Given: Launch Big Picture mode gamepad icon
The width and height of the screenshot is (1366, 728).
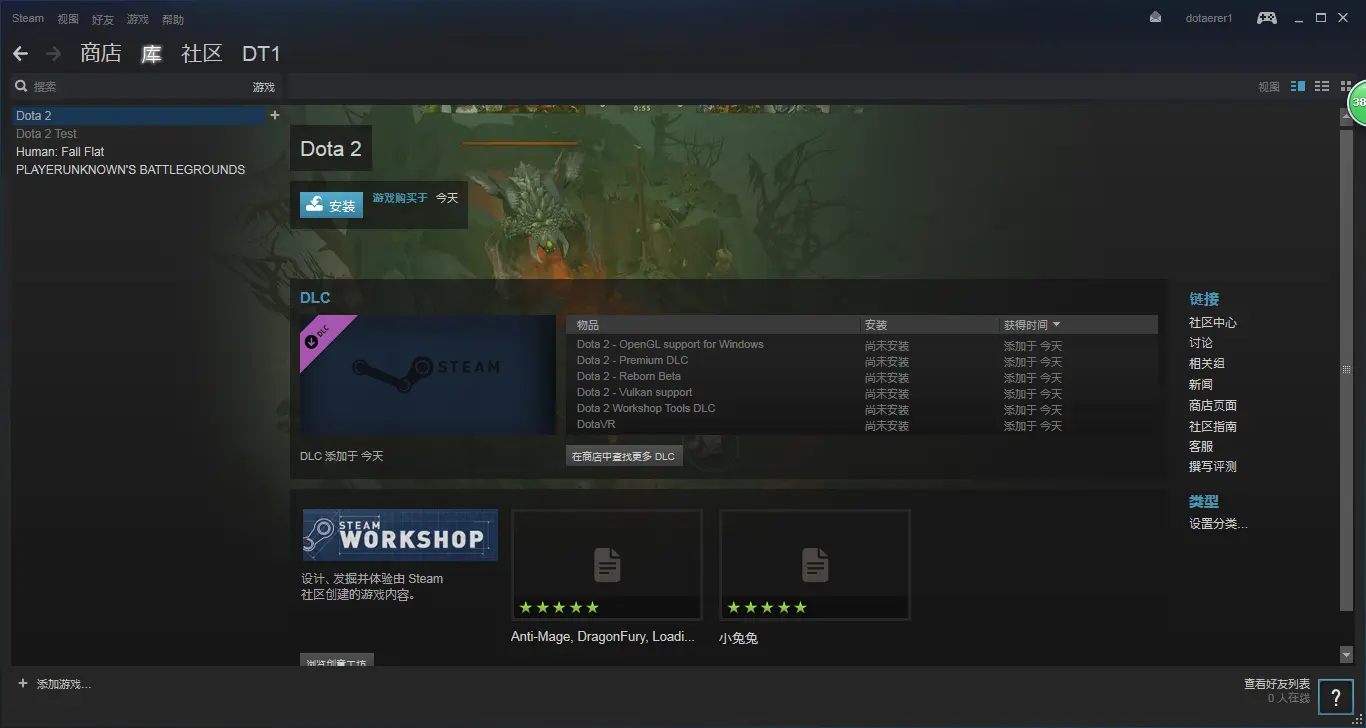Looking at the screenshot, I should tap(1266, 17).
